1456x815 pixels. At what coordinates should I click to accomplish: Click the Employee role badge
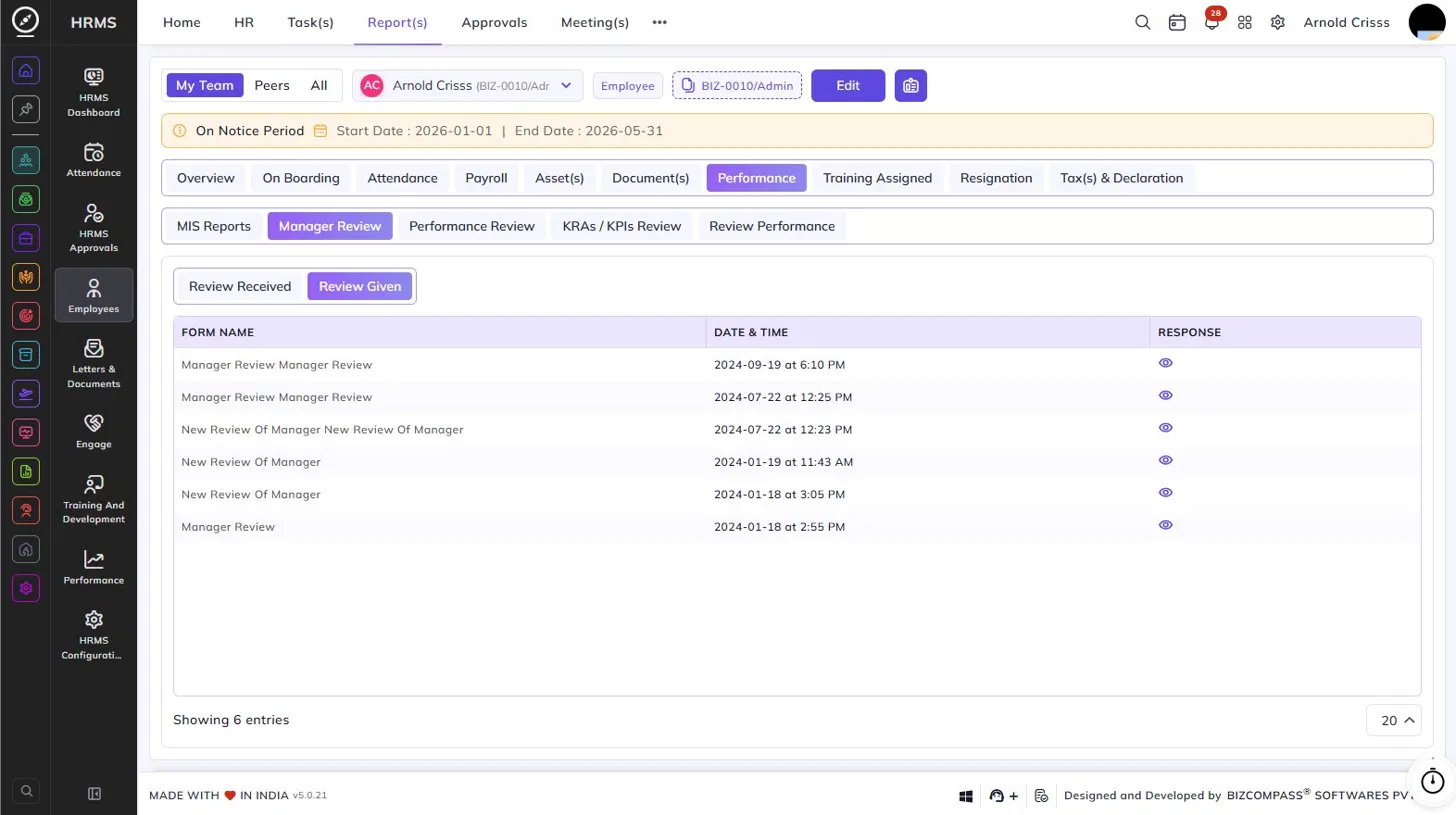[628, 86]
